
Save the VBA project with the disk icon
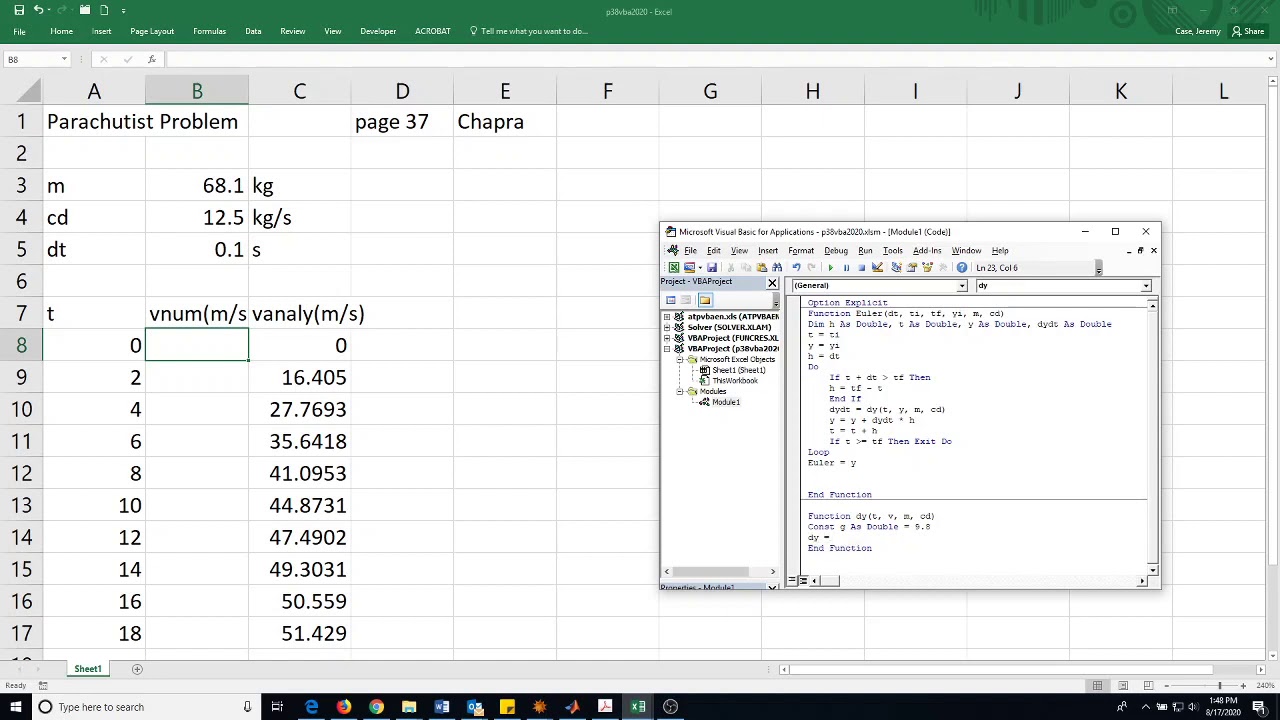712,268
